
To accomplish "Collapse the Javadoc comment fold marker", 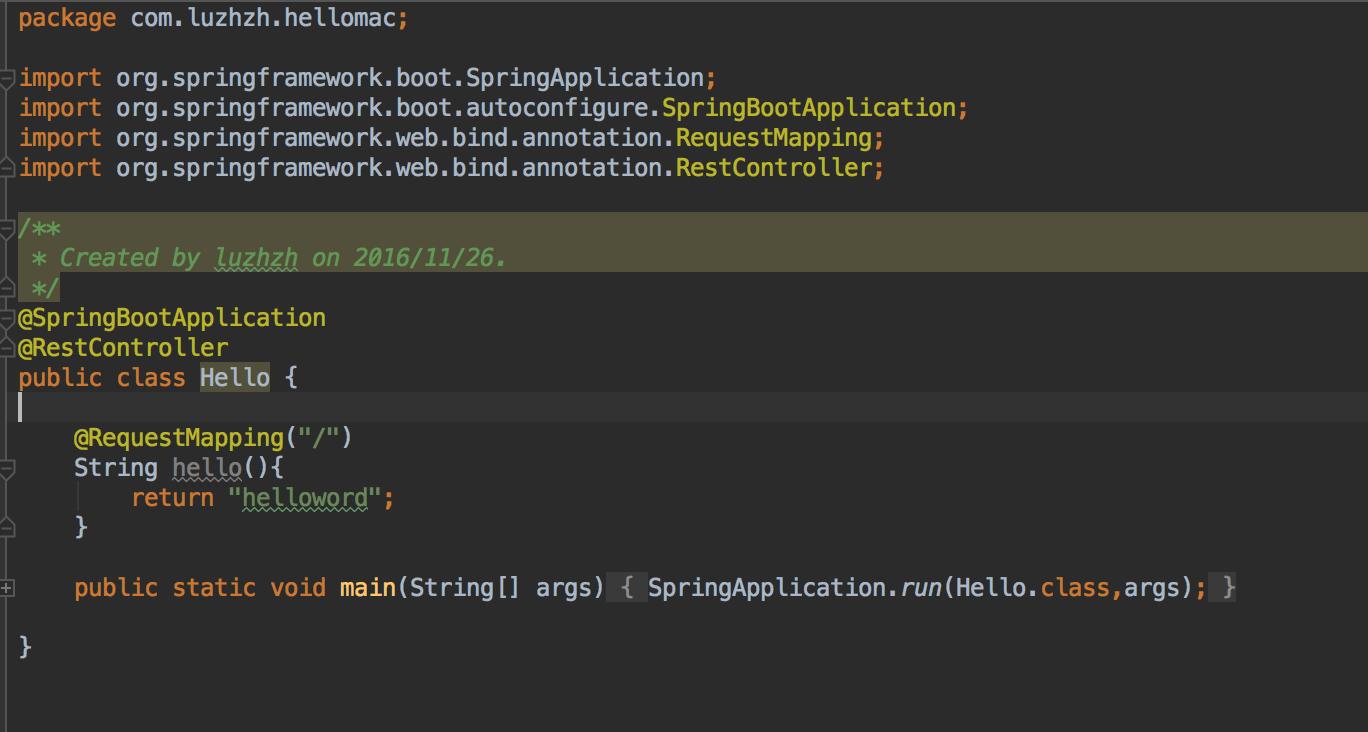I will click(7, 227).
